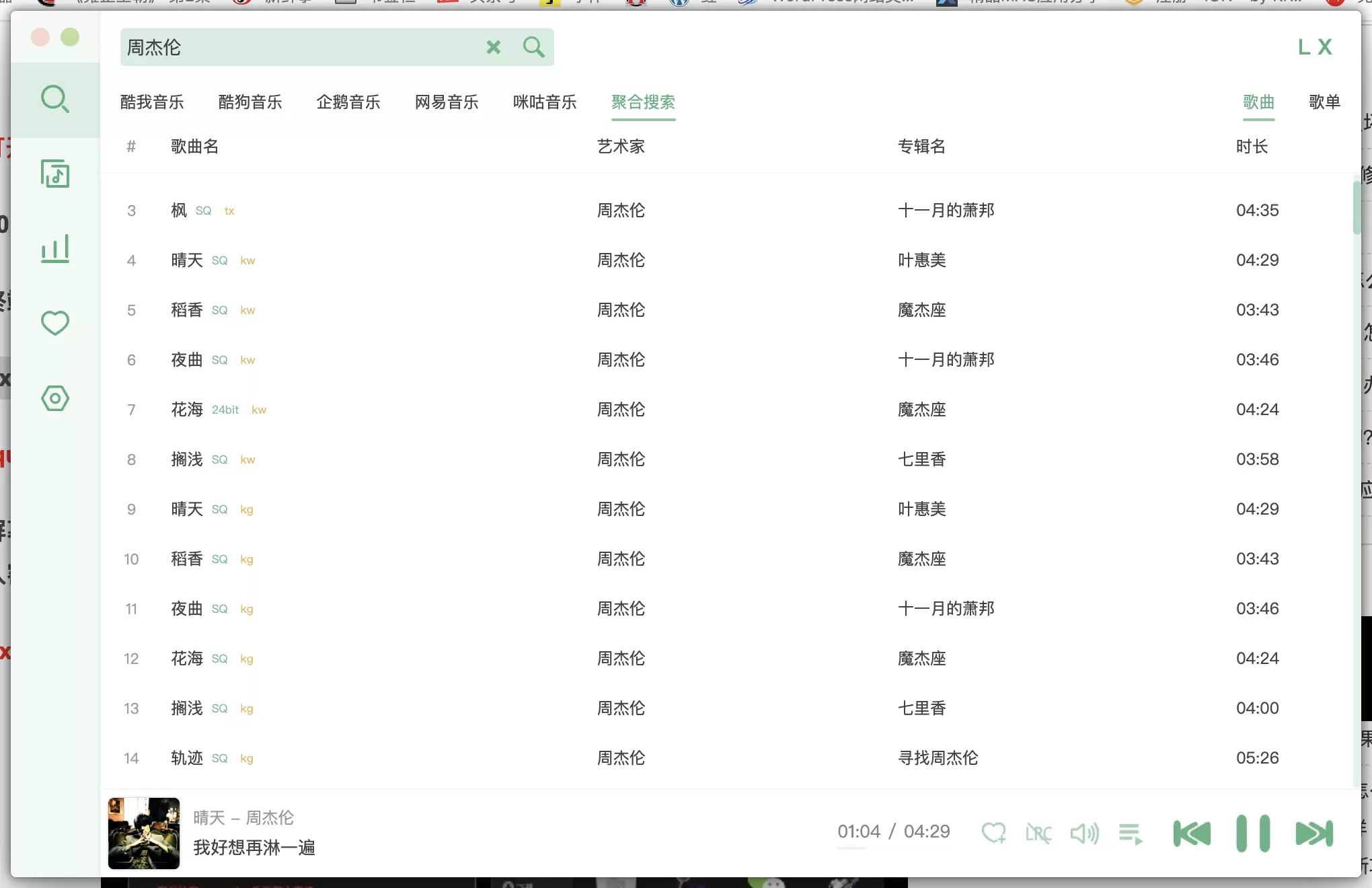Select the 歌曲 search type tab
Image resolution: width=1372 pixels, height=888 pixels.
1258,102
